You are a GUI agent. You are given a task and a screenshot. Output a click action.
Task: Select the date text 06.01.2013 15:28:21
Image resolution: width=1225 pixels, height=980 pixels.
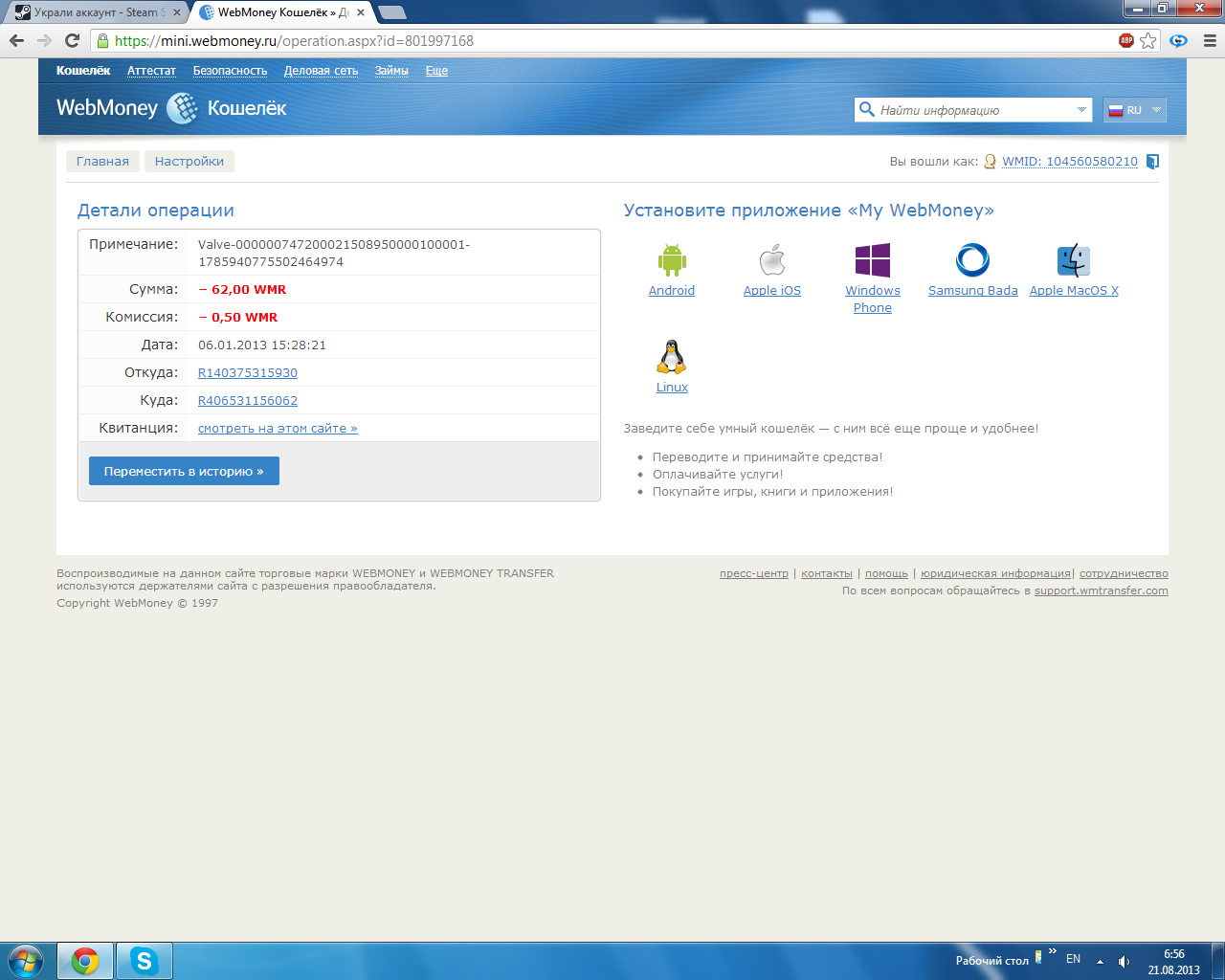(262, 345)
